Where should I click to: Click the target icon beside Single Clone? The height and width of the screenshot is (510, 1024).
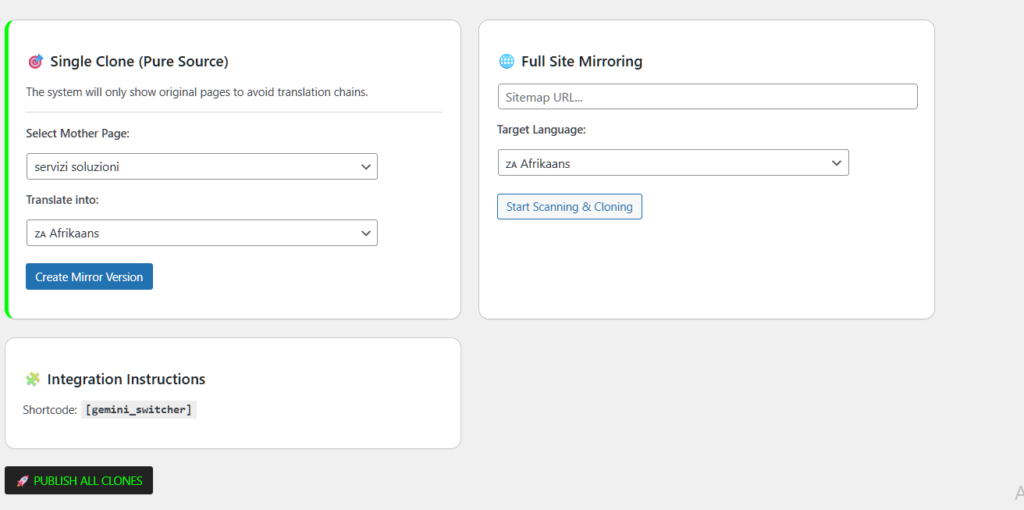[x=35, y=62]
